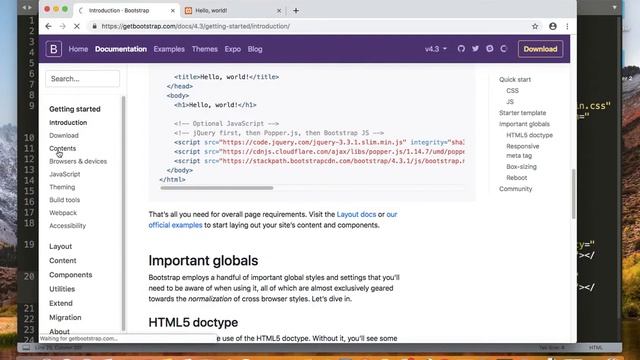Click the page vertical scrollbar thumb
Image resolution: width=640 pixels, height=360 pixels.
pyautogui.click(x=573, y=194)
